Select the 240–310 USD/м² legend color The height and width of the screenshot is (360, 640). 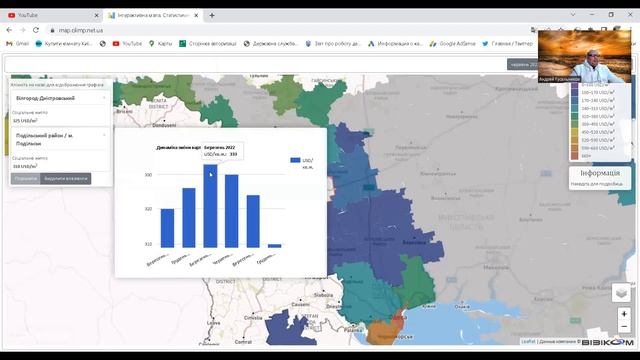tap(575, 108)
